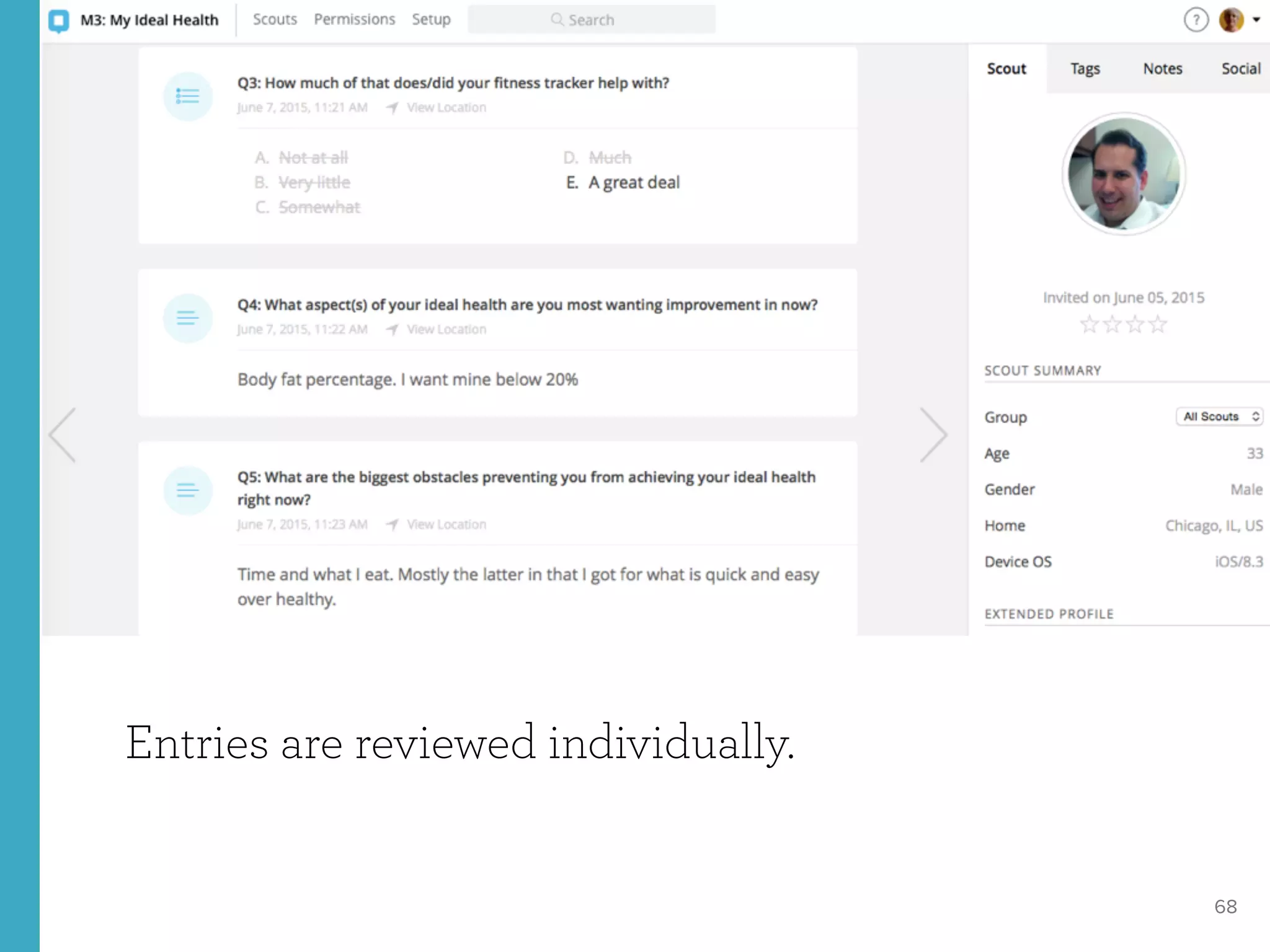Click the Q3 fitness tracker question title

point(453,83)
